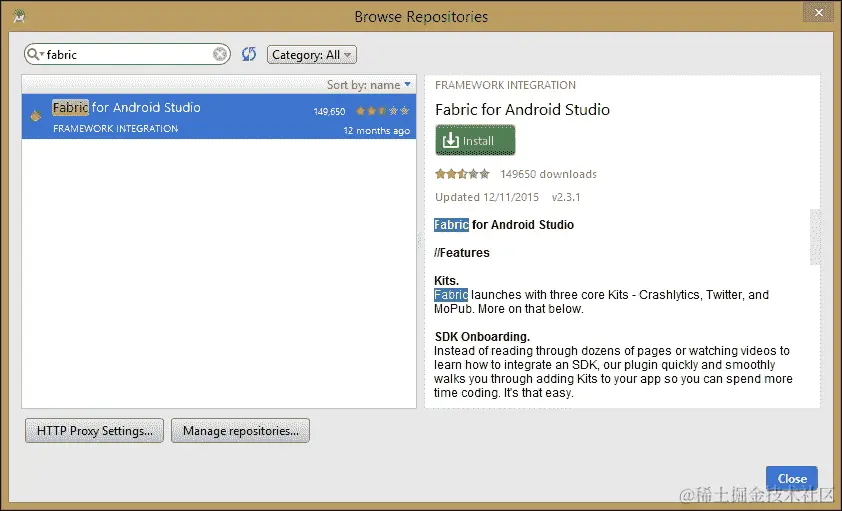Select Fabric for Android Studio list row

click(x=219, y=116)
